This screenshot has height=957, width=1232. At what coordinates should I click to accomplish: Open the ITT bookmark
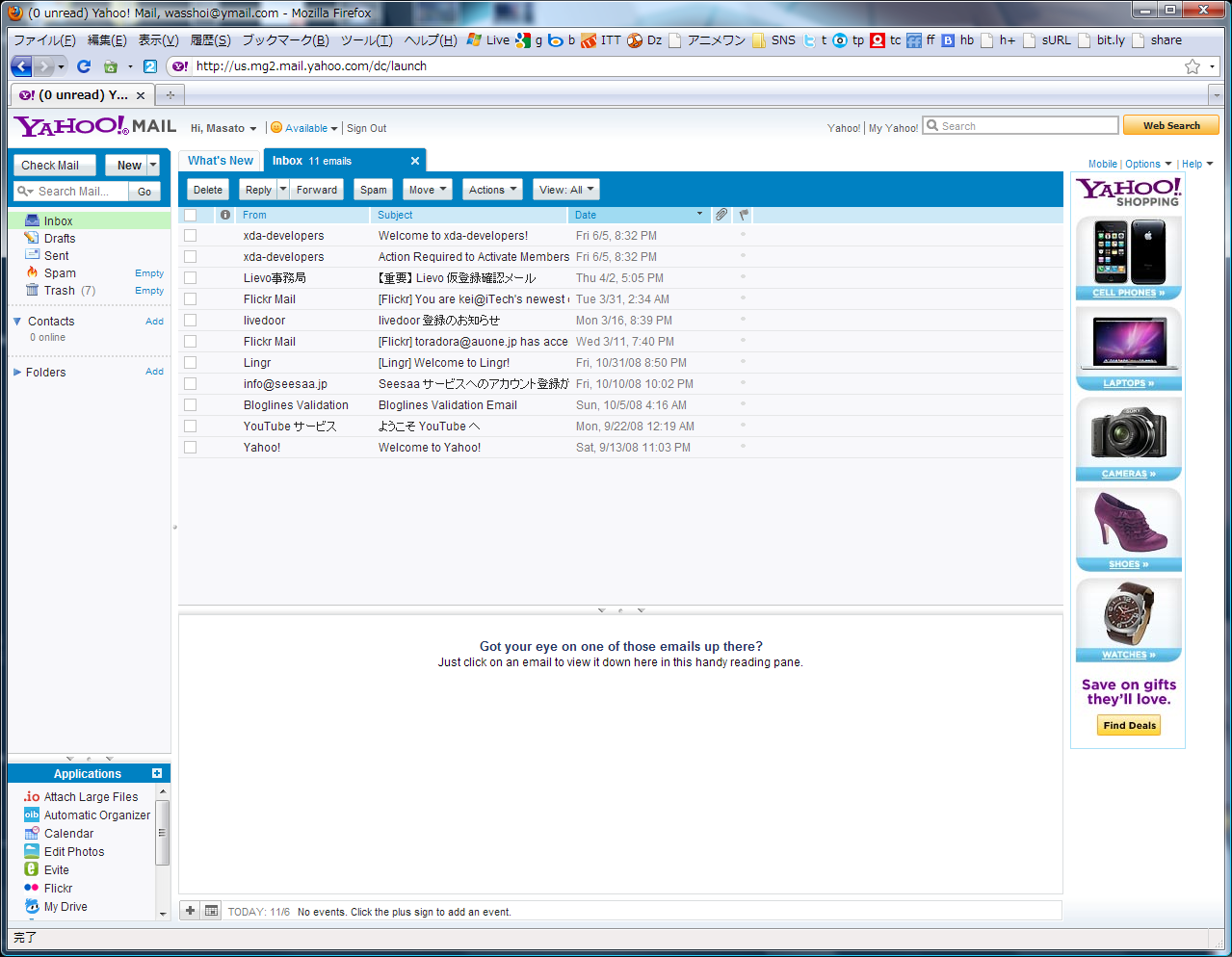coord(601,40)
